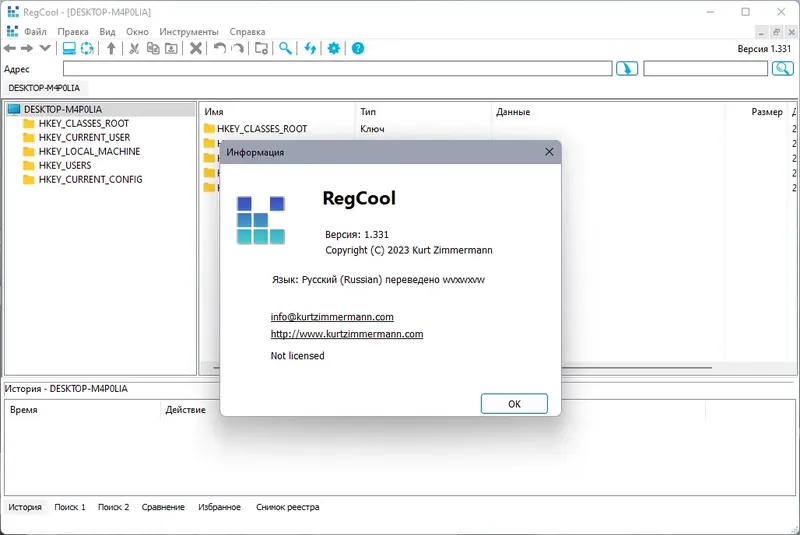This screenshot has width=800, height=535.
Task: Click the dotted-circle network connection icon
Action: 87,48
